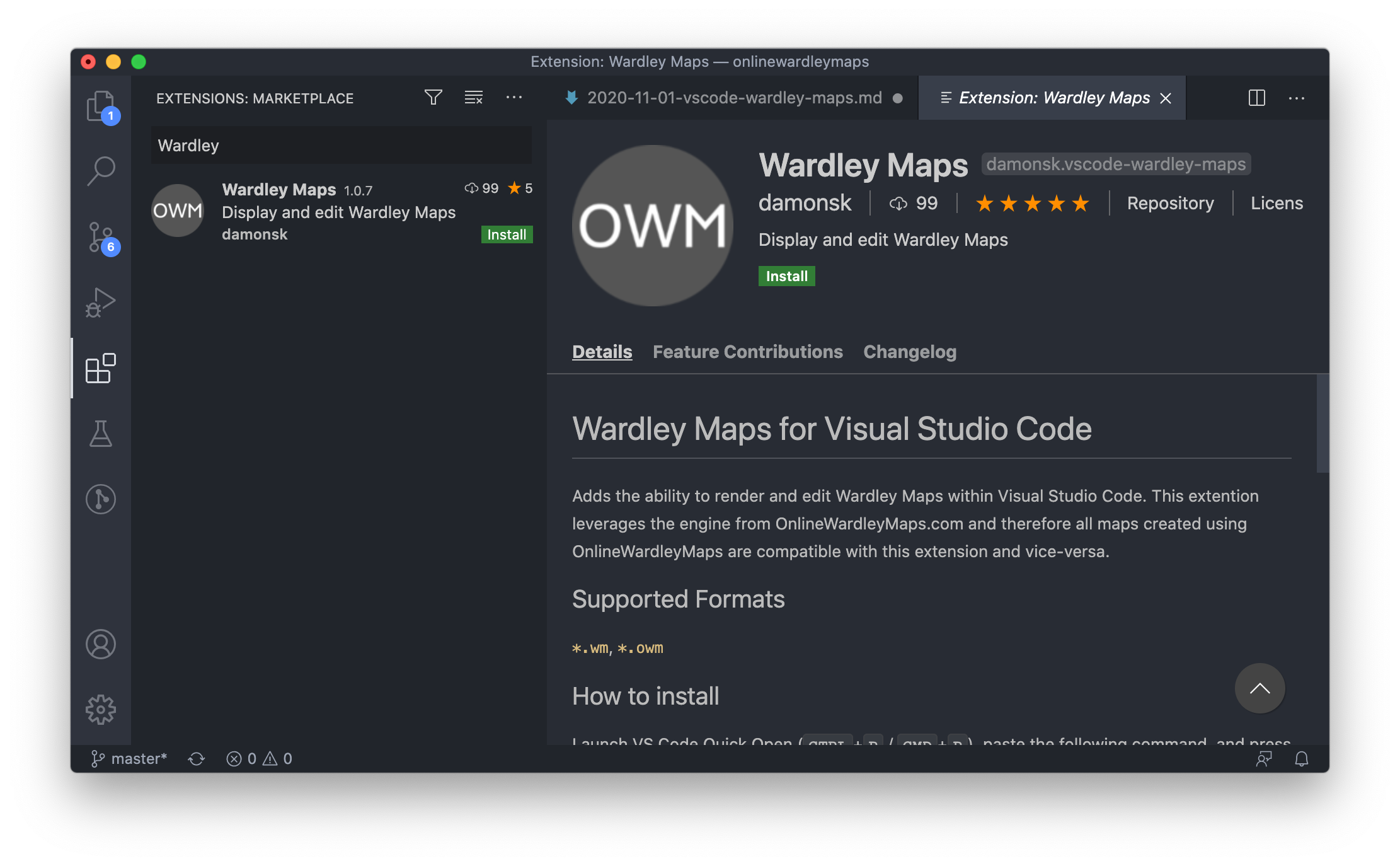Open the Source Control view
The height and width of the screenshot is (866, 1400).
pos(101,238)
